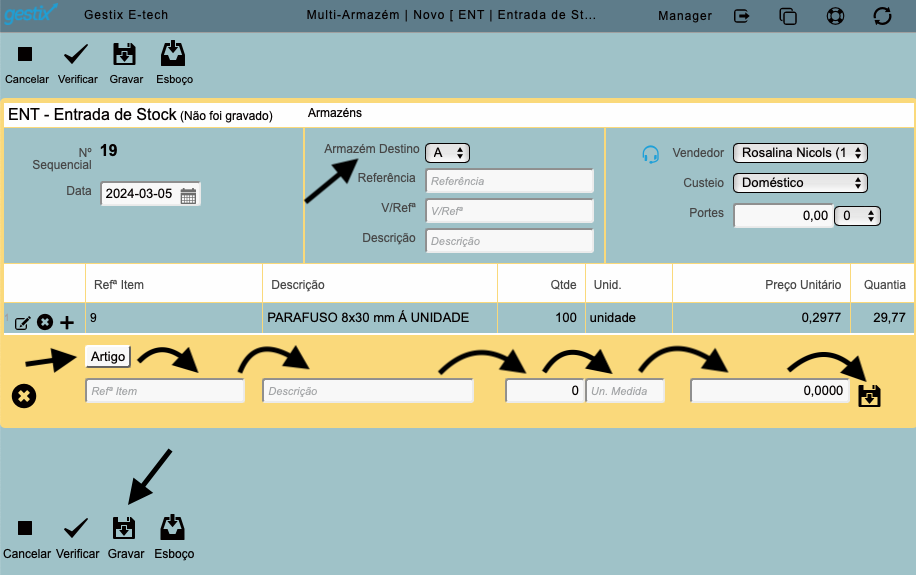Click the Preço Unitário column header
The height and width of the screenshot is (575, 916).
point(803,285)
